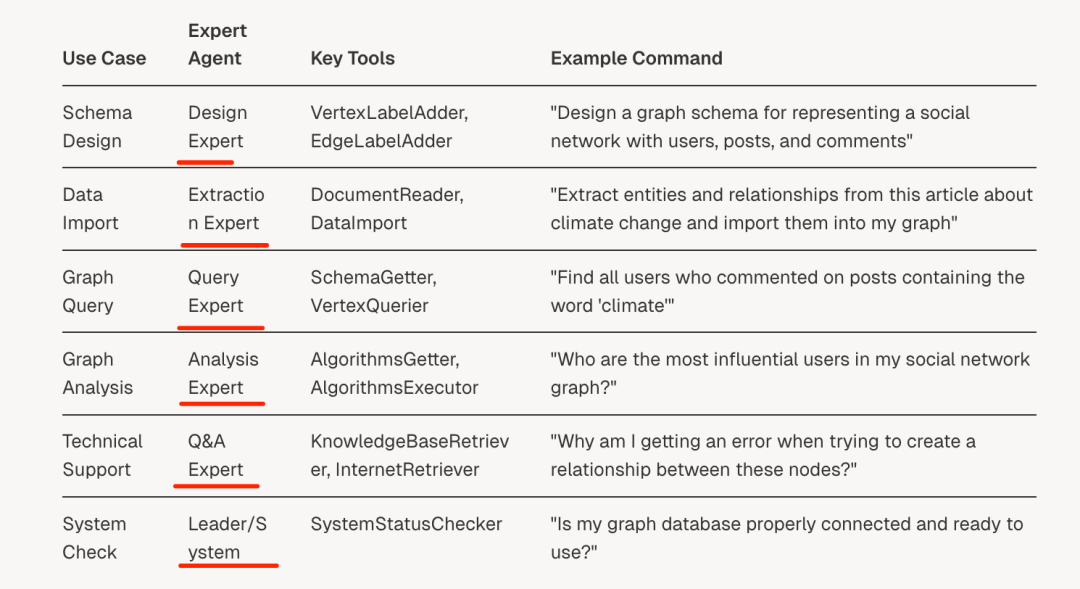The width and height of the screenshot is (1080, 589).
Task: Click the Key Tools column header
Action: (x=353, y=59)
